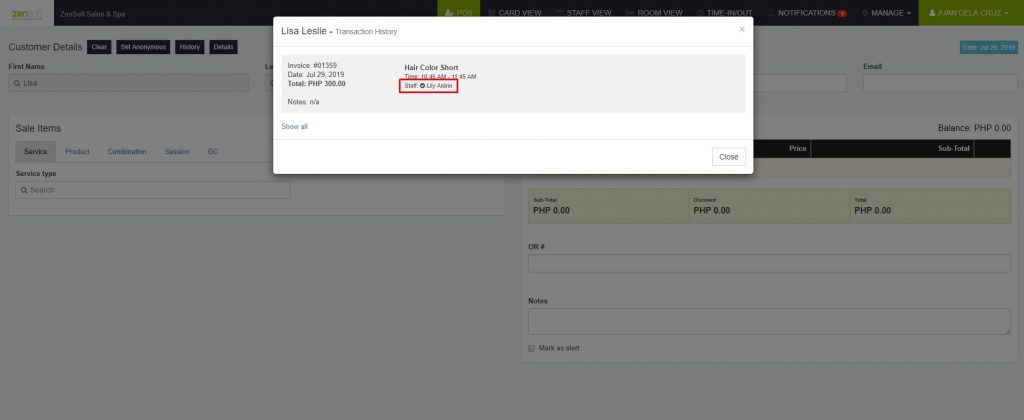Click the date badge Jul 29, 2019

(x=988, y=48)
